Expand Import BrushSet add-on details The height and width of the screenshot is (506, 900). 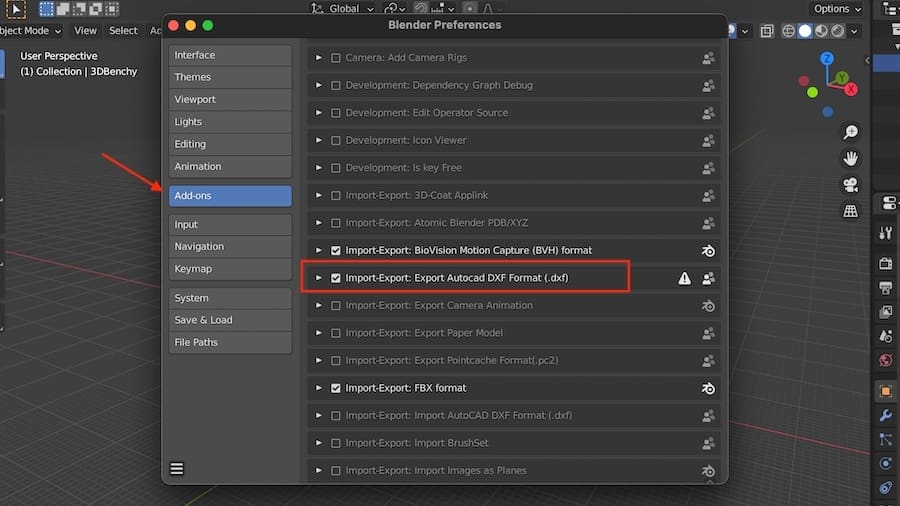pos(319,443)
